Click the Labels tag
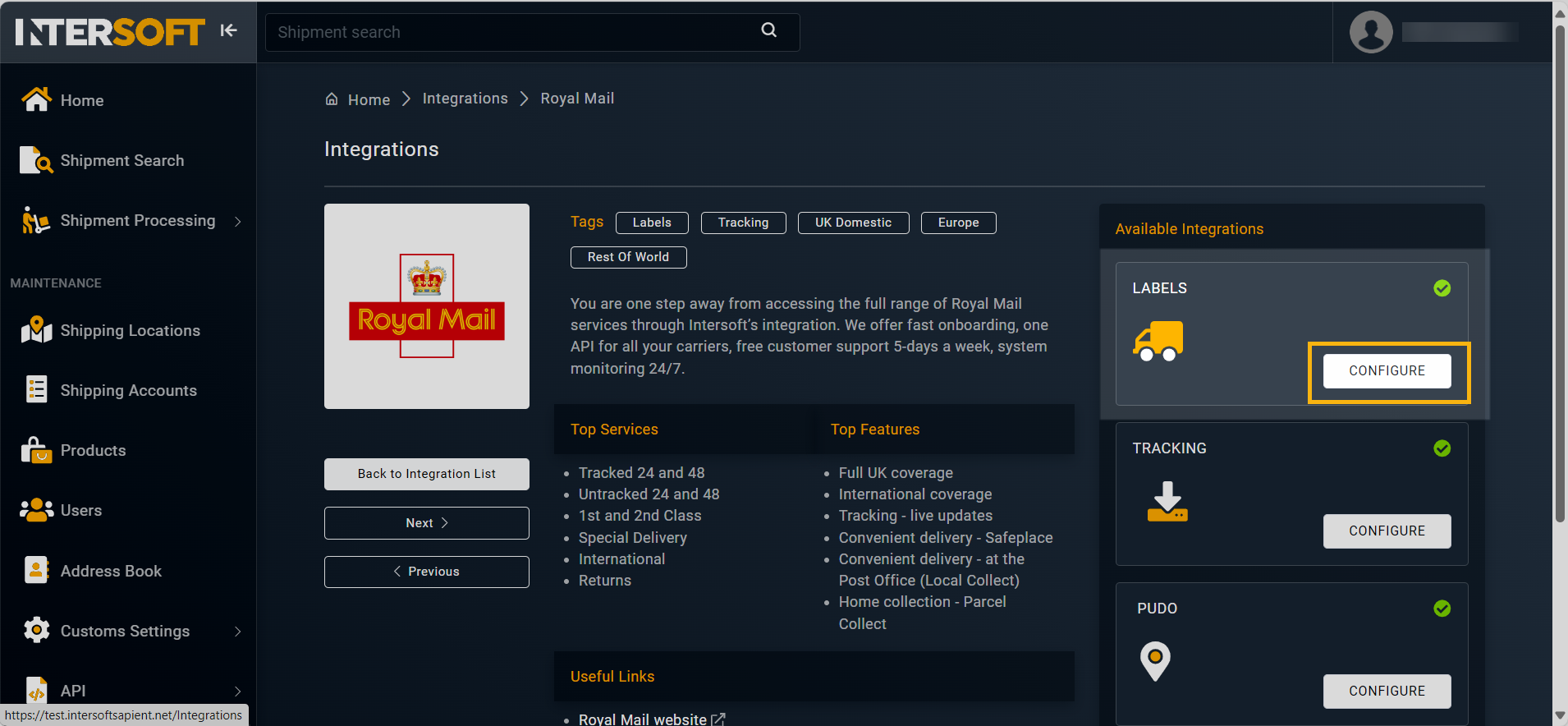The width and height of the screenshot is (1568, 726). 652,223
